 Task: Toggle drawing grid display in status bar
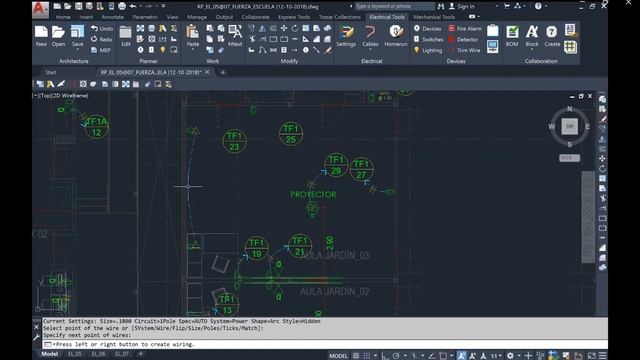coord(356,356)
